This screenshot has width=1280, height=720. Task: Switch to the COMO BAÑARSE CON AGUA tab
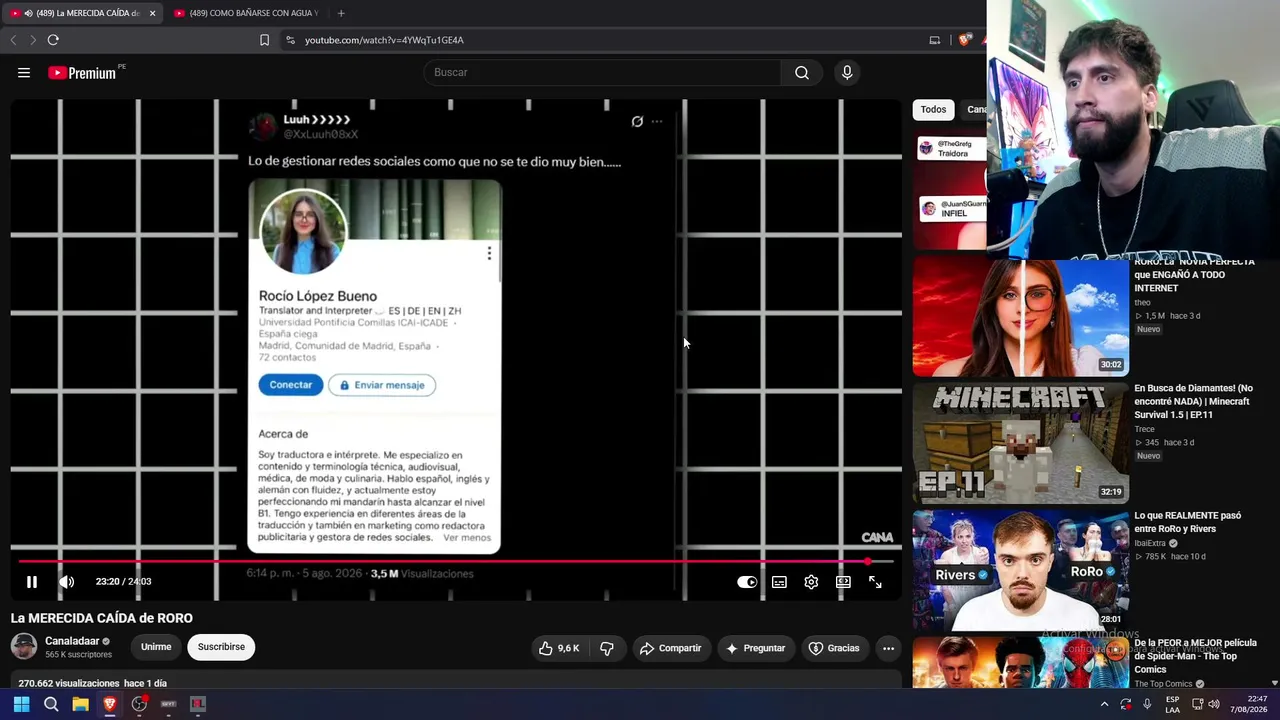click(x=246, y=13)
